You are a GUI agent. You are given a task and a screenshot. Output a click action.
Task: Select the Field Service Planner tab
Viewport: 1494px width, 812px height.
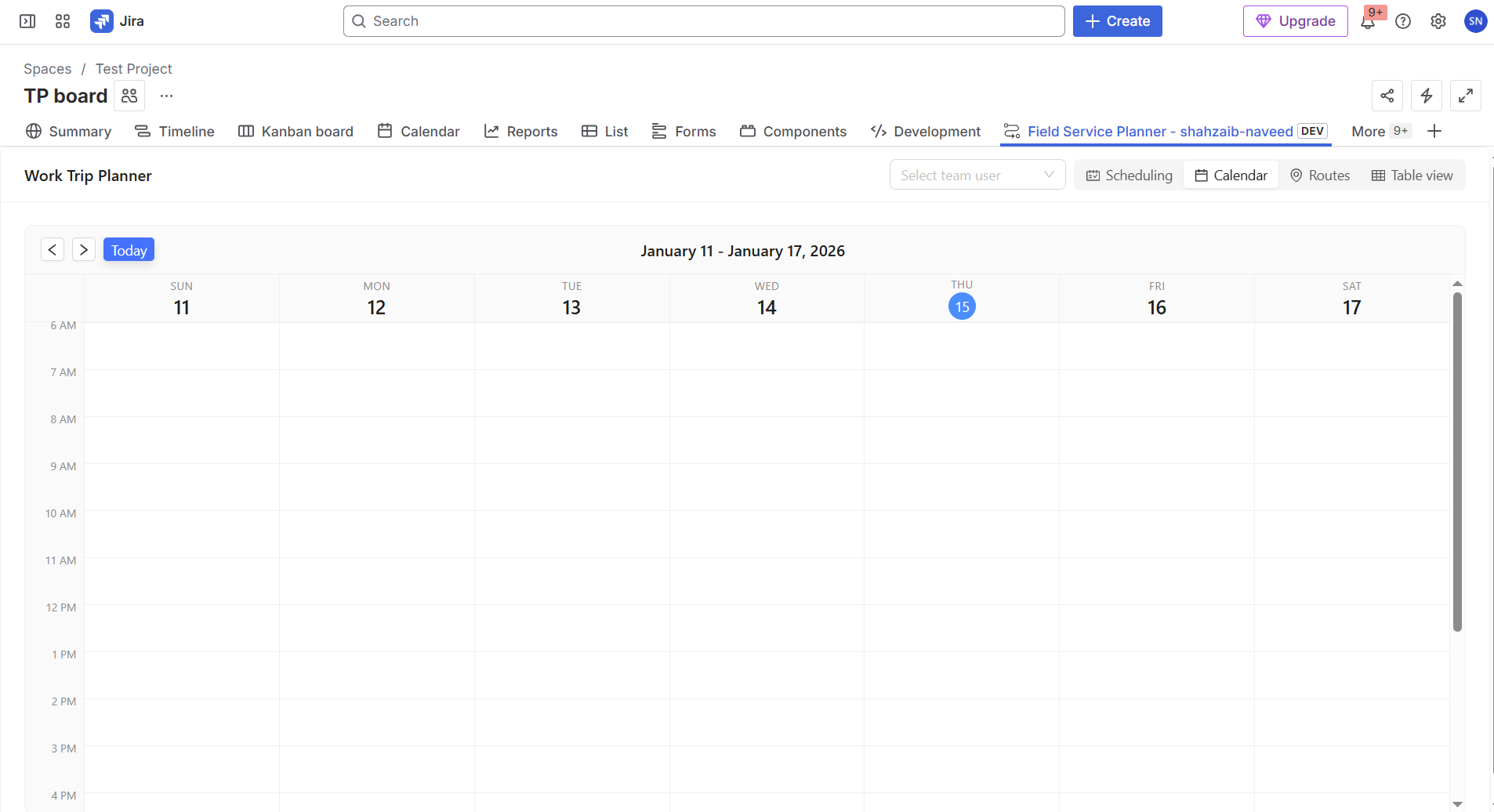pyautogui.click(x=1166, y=131)
